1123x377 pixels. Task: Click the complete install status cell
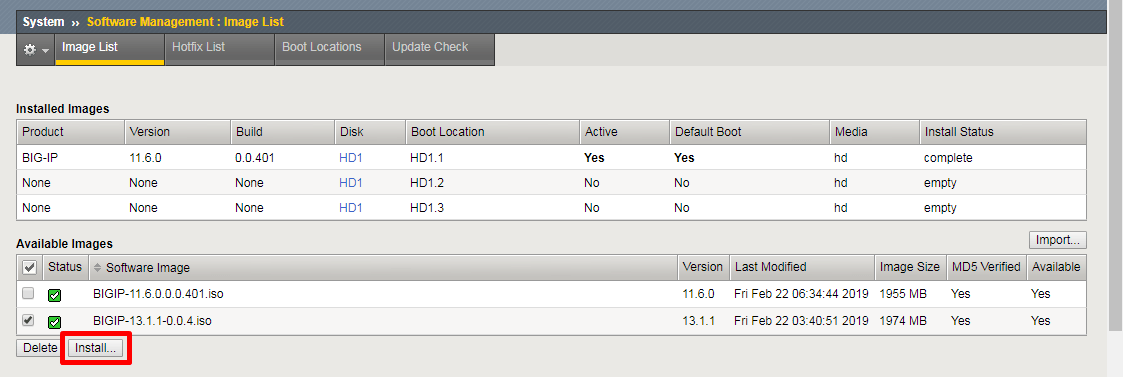tap(948, 158)
